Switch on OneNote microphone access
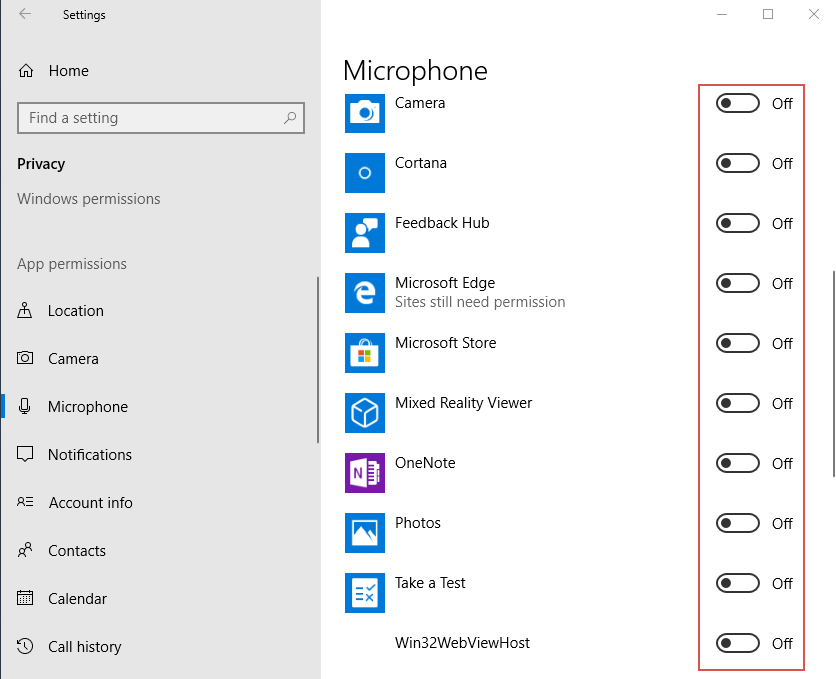This screenshot has height=679, width=836. pos(737,463)
